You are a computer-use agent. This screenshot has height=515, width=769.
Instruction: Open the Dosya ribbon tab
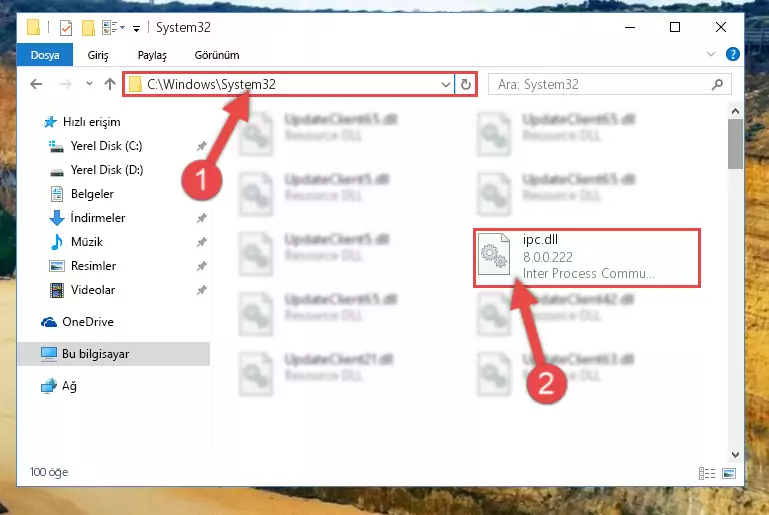pyautogui.click(x=45, y=55)
